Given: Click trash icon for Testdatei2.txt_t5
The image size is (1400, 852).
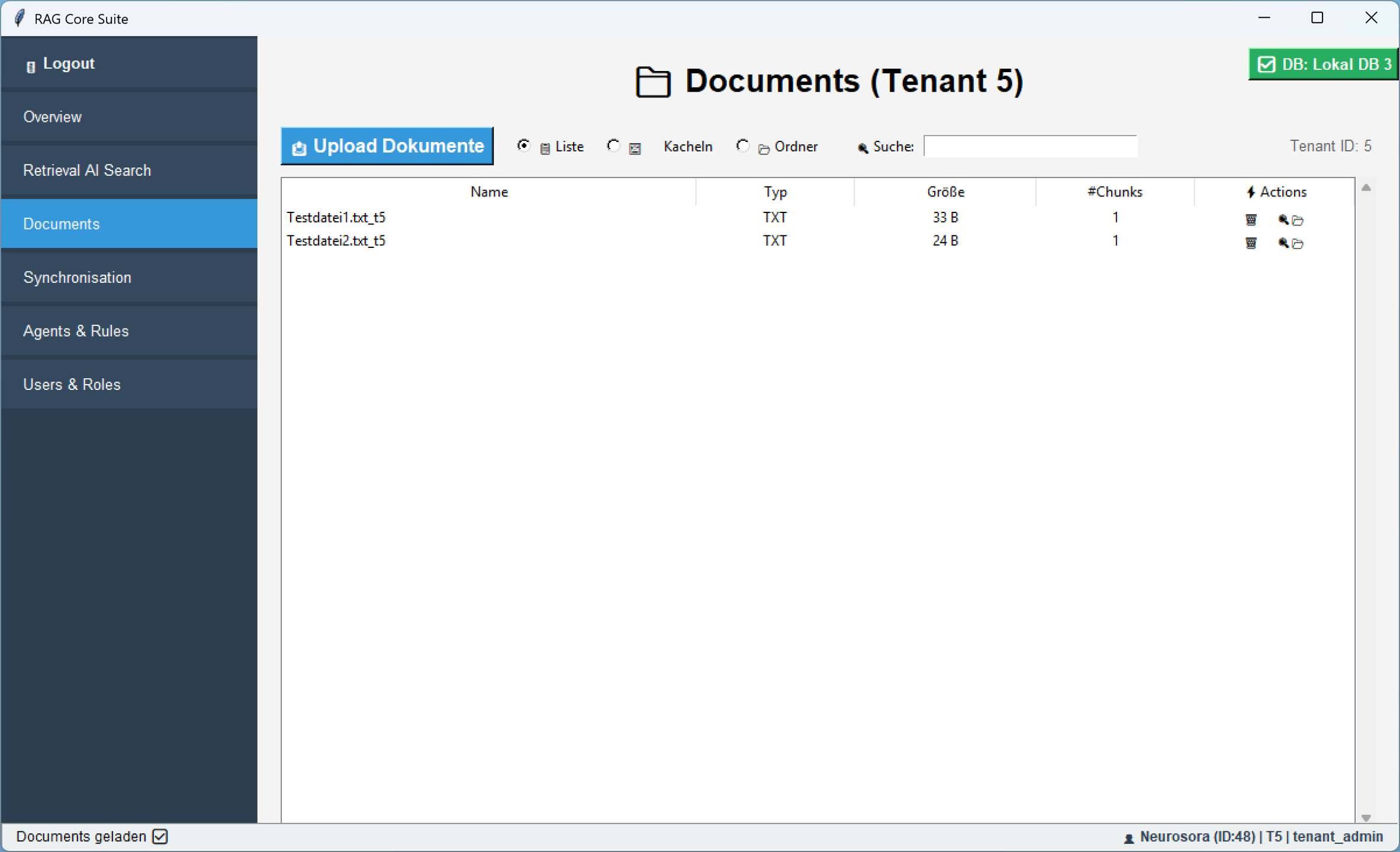Looking at the screenshot, I should (1250, 243).
